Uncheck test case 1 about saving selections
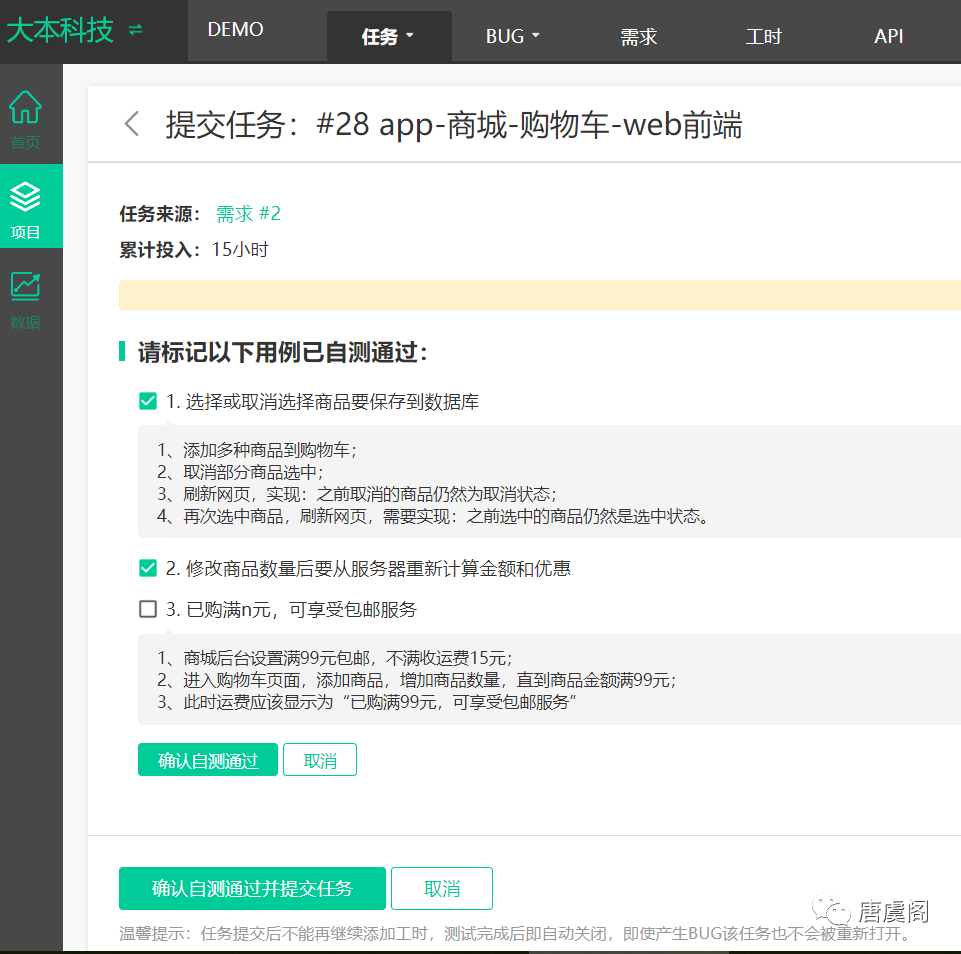This screenshot has height=954, width=961. (148, 400)
